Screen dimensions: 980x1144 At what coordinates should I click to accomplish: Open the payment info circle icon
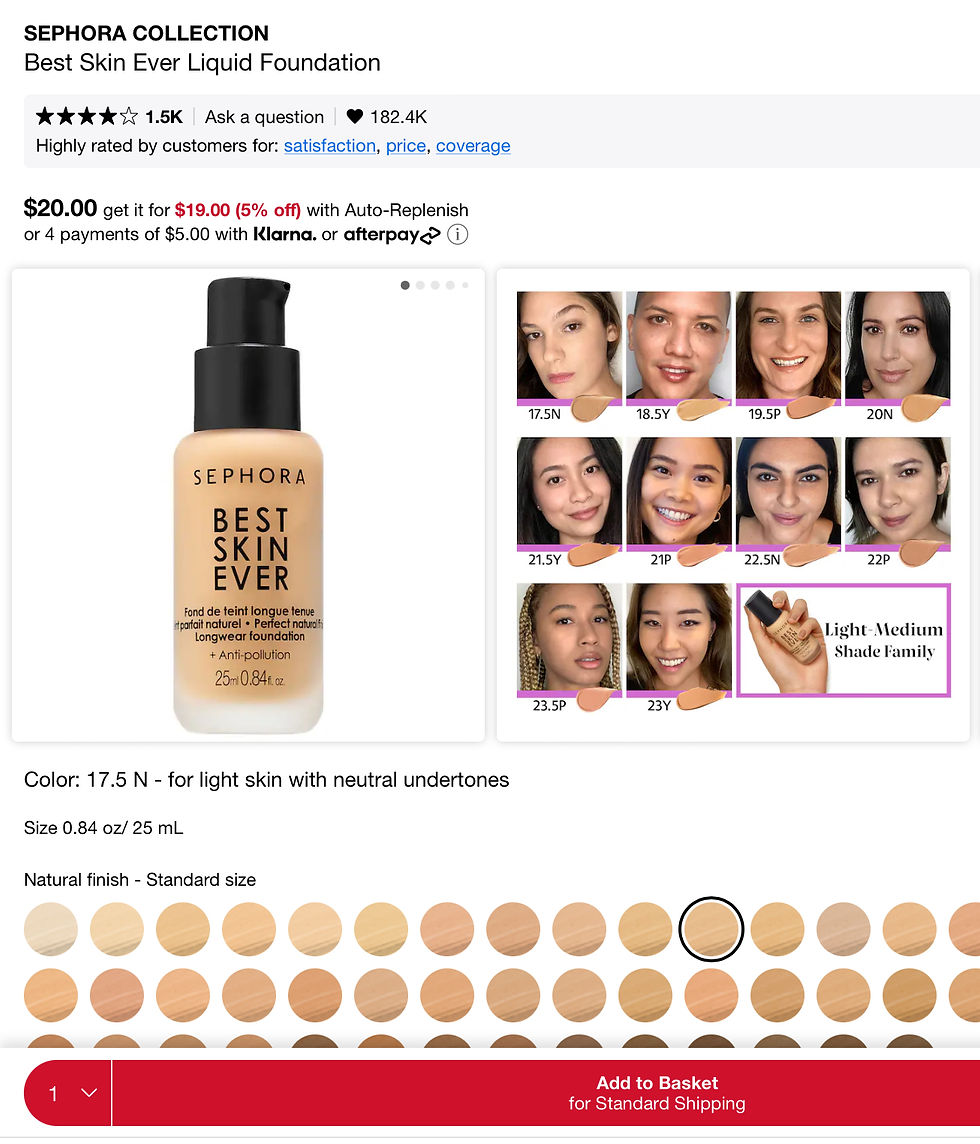[458, 235]
